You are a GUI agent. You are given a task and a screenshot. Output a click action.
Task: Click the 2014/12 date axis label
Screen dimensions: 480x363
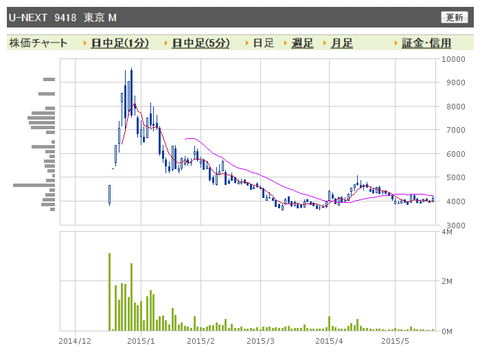75,341
